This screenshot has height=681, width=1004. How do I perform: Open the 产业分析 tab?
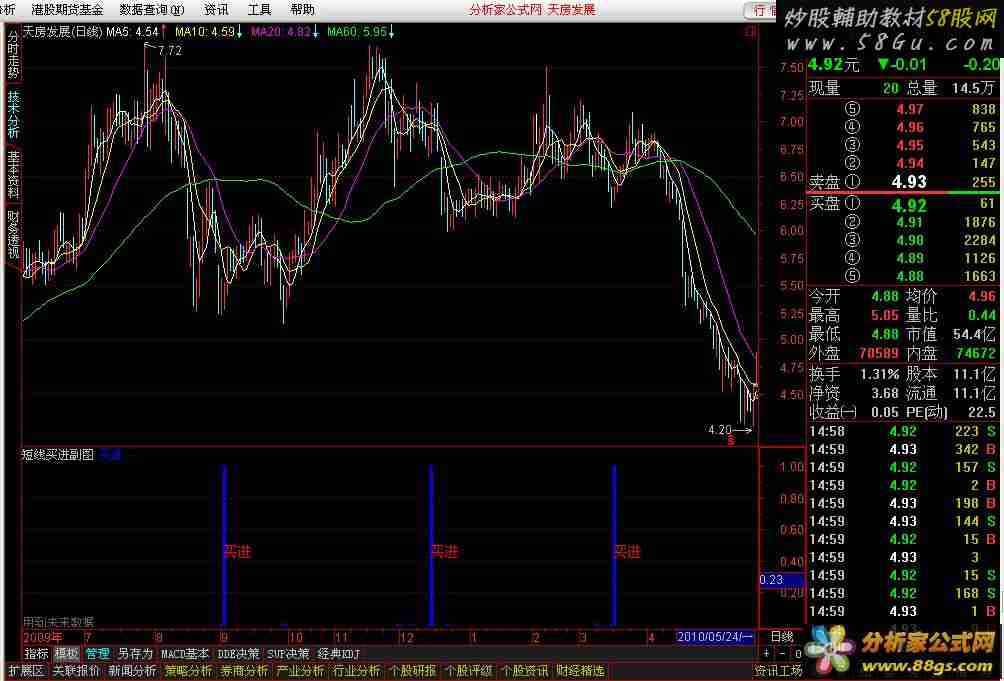300,671
